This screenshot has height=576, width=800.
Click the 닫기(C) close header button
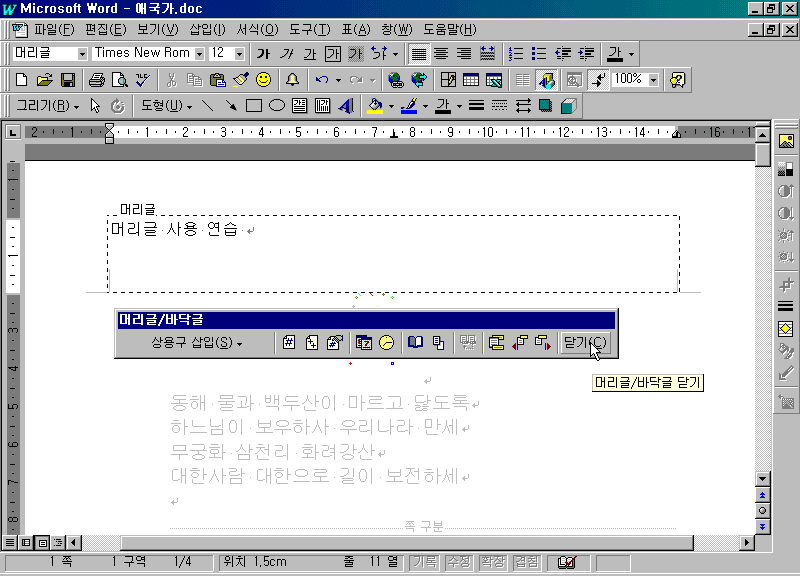pos(585,342)
